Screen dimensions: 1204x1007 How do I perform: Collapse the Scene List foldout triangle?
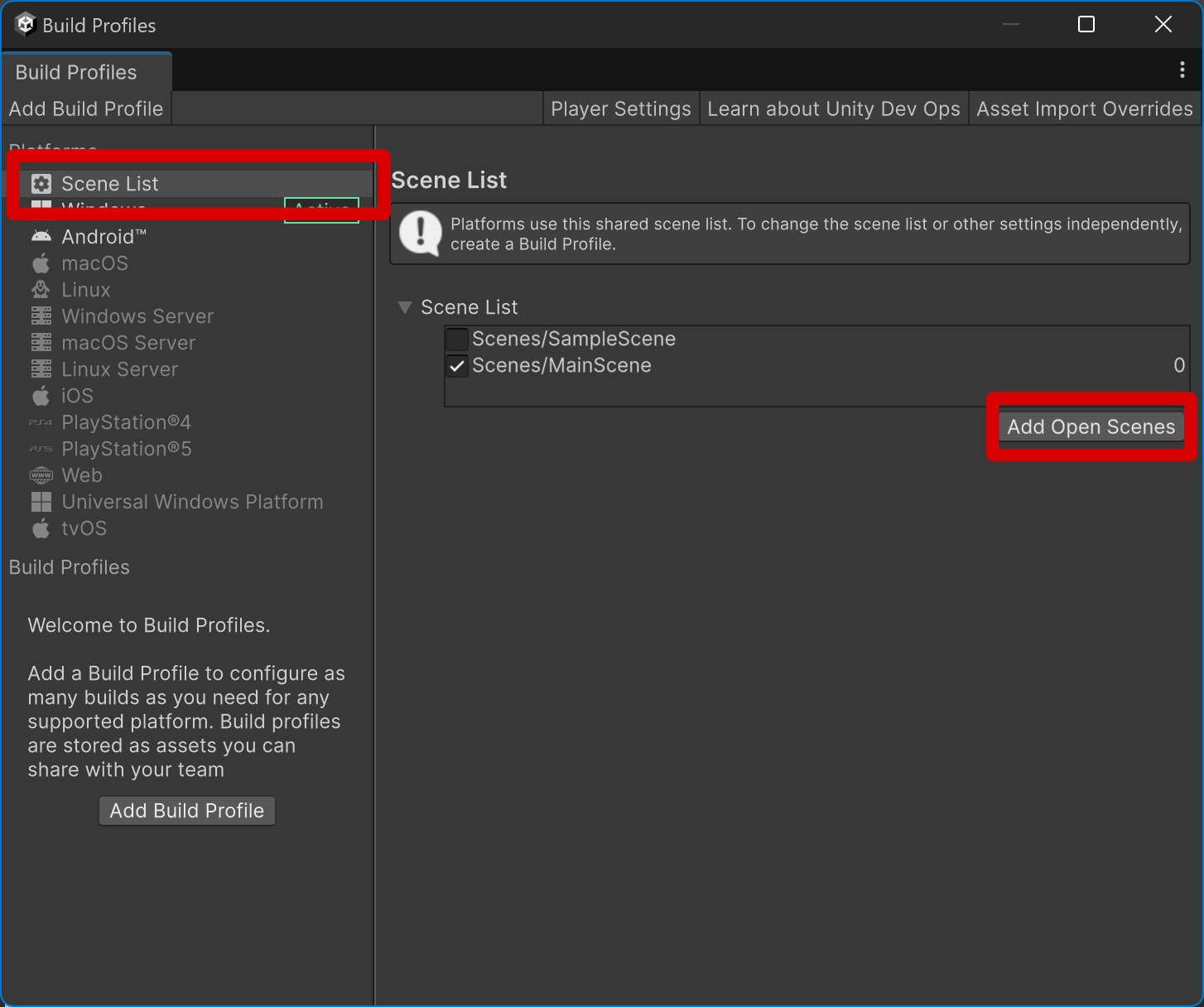click(405, 307)
